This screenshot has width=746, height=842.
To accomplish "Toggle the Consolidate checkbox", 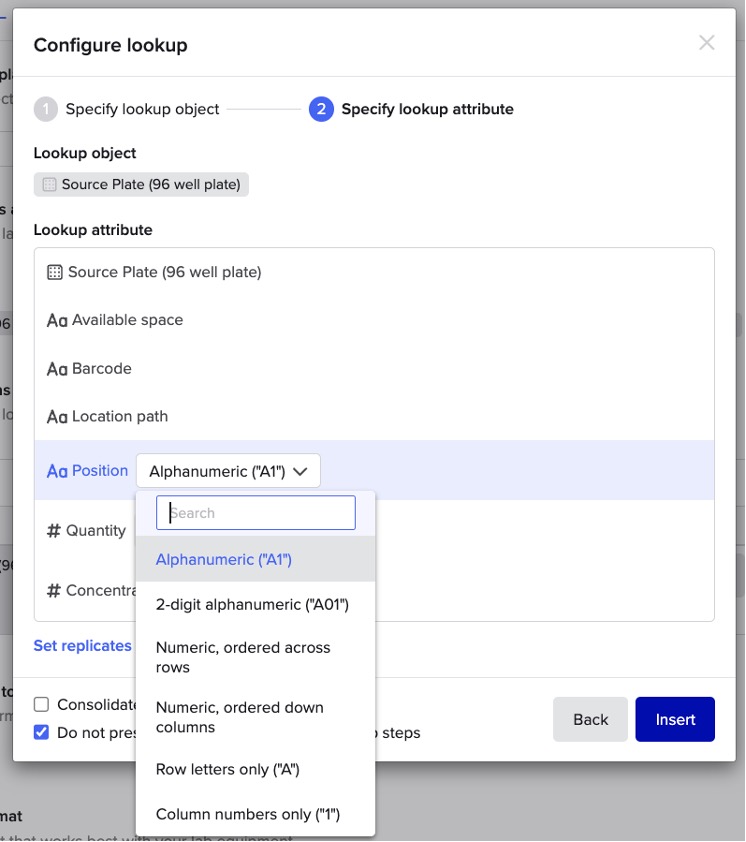I will [x=41, y=705].
